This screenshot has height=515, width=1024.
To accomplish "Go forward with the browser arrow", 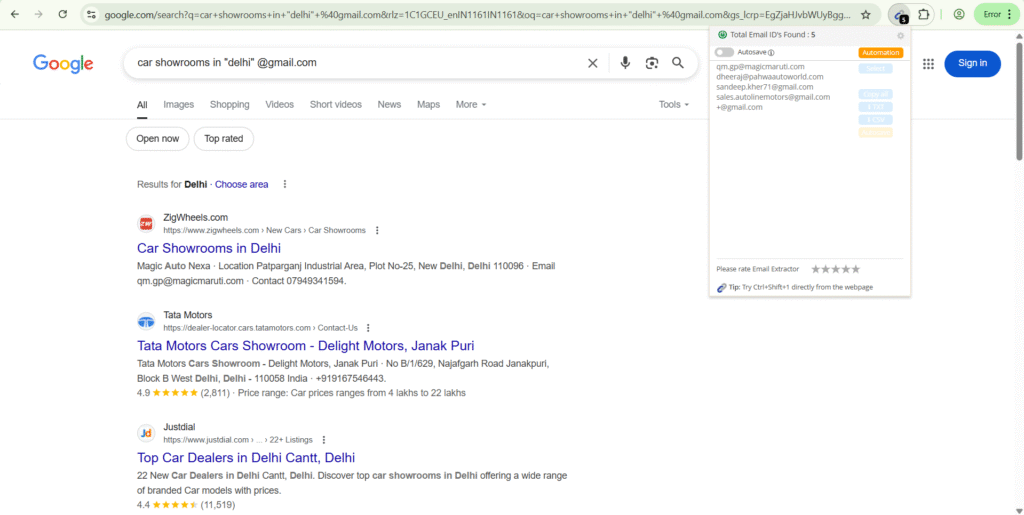I will (x=39, y=14).
